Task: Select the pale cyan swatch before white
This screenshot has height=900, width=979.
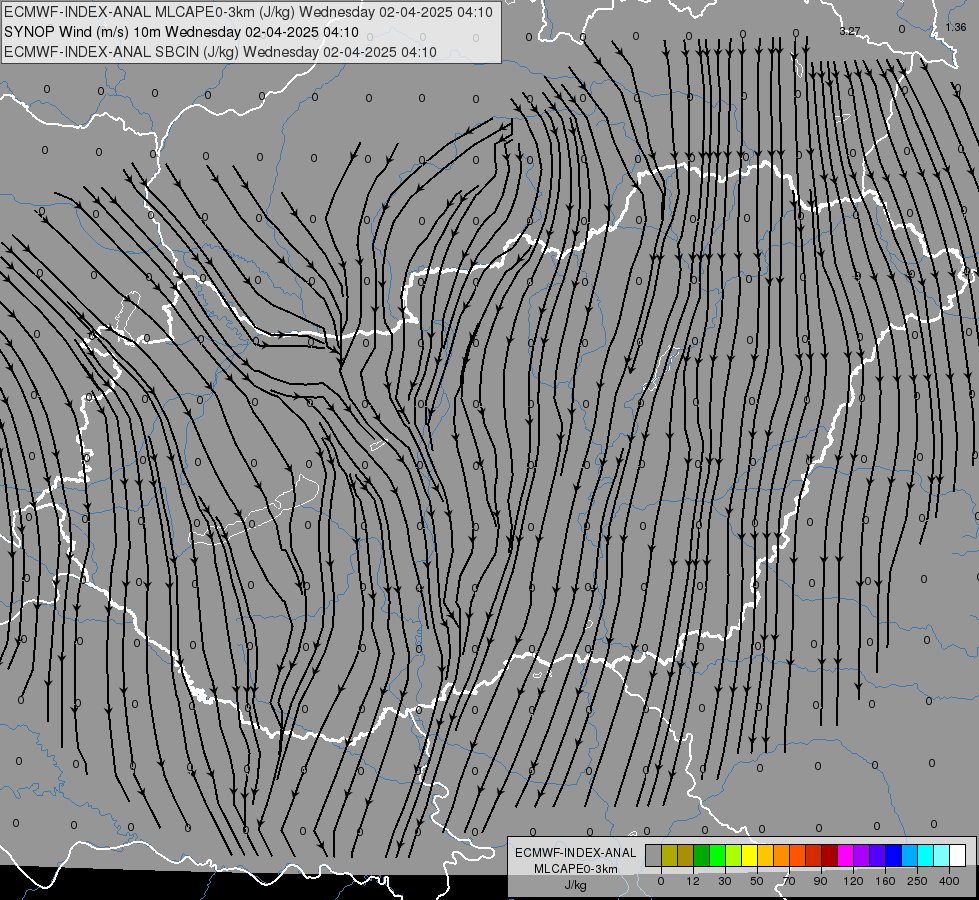Action: [942, 856]
